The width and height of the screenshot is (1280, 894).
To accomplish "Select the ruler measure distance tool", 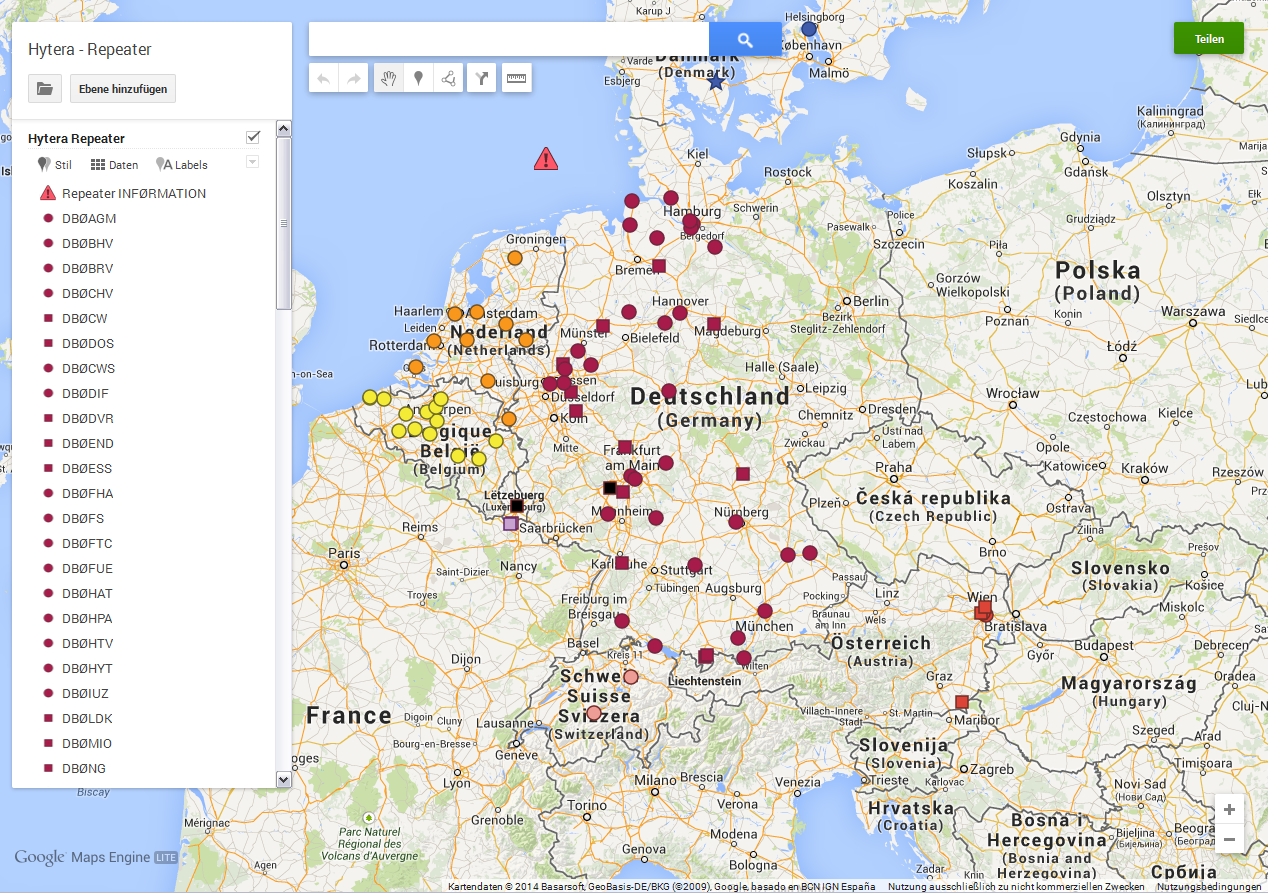I will coord(516,78).
